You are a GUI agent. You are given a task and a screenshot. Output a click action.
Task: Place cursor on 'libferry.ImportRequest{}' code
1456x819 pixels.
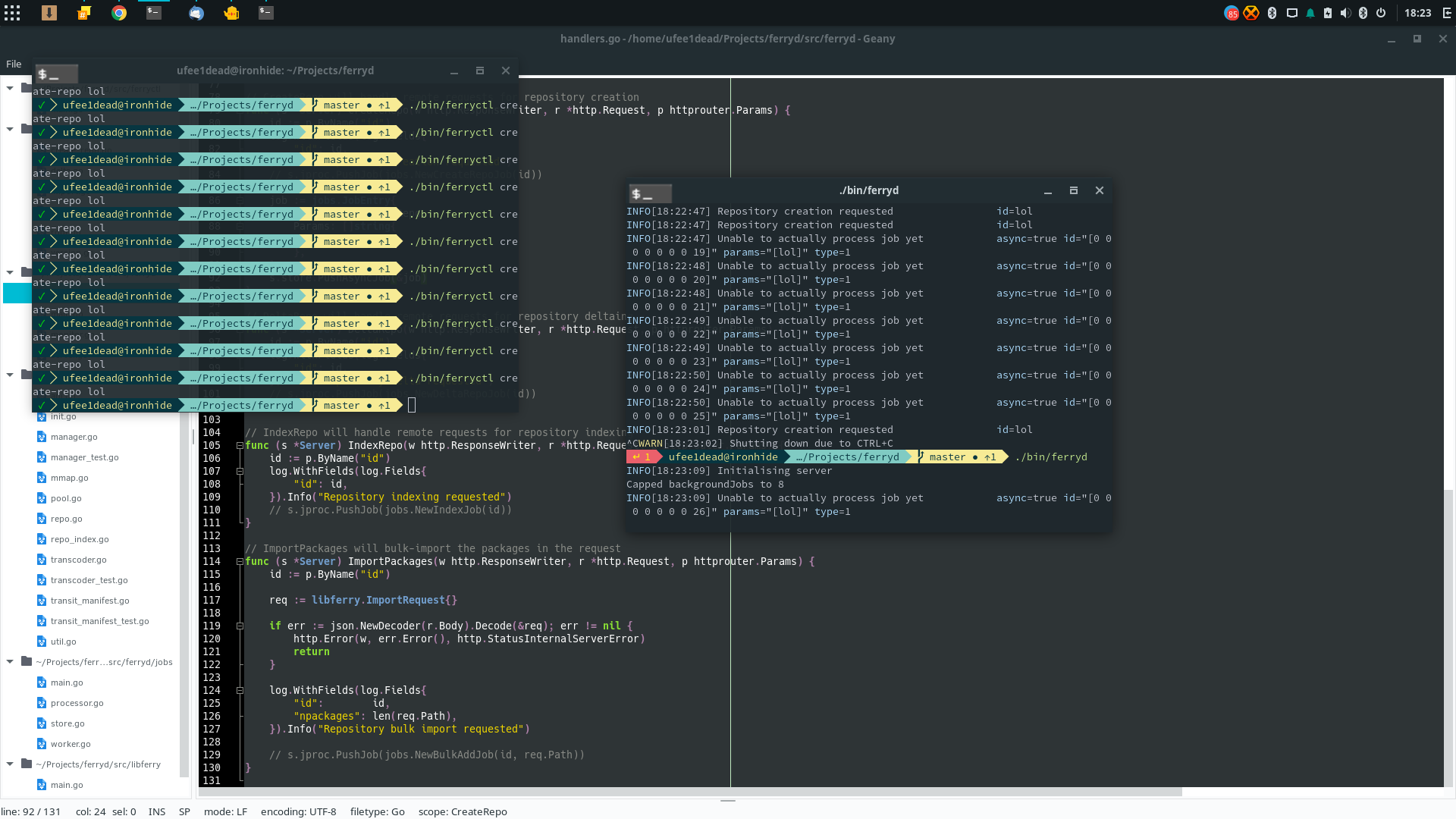click(x=384, y=601)
